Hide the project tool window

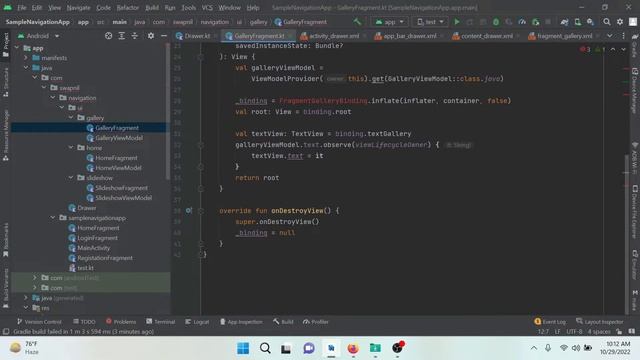pyautogui.click(x=164, y=36)
